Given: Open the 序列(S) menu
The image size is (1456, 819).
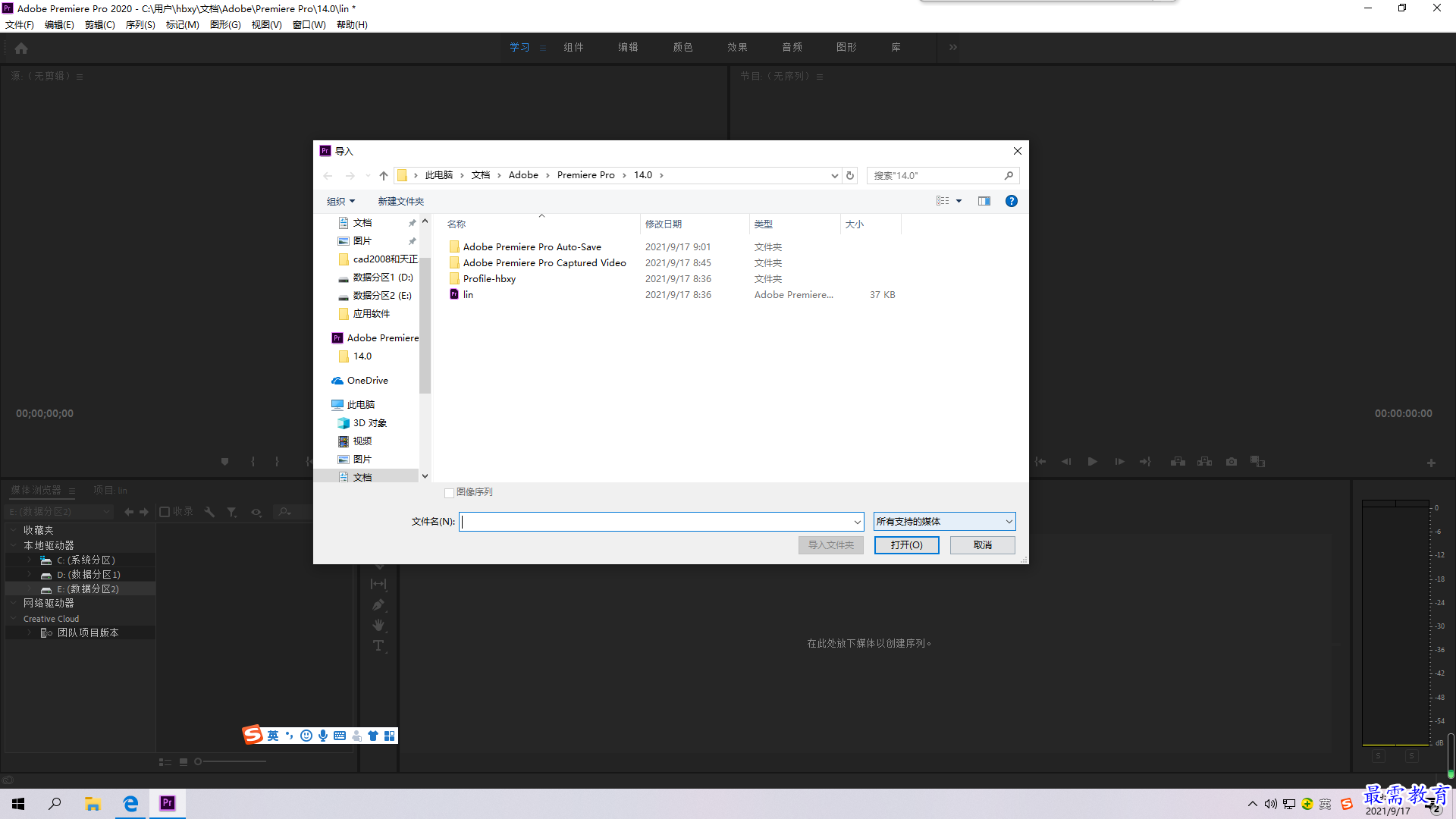Looking at the screenshot, I should tap(140, 24).
